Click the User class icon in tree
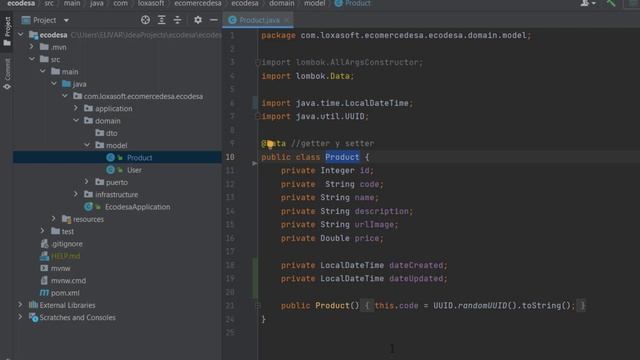This screenshot has height=360, width=640. tap(110, 170)
